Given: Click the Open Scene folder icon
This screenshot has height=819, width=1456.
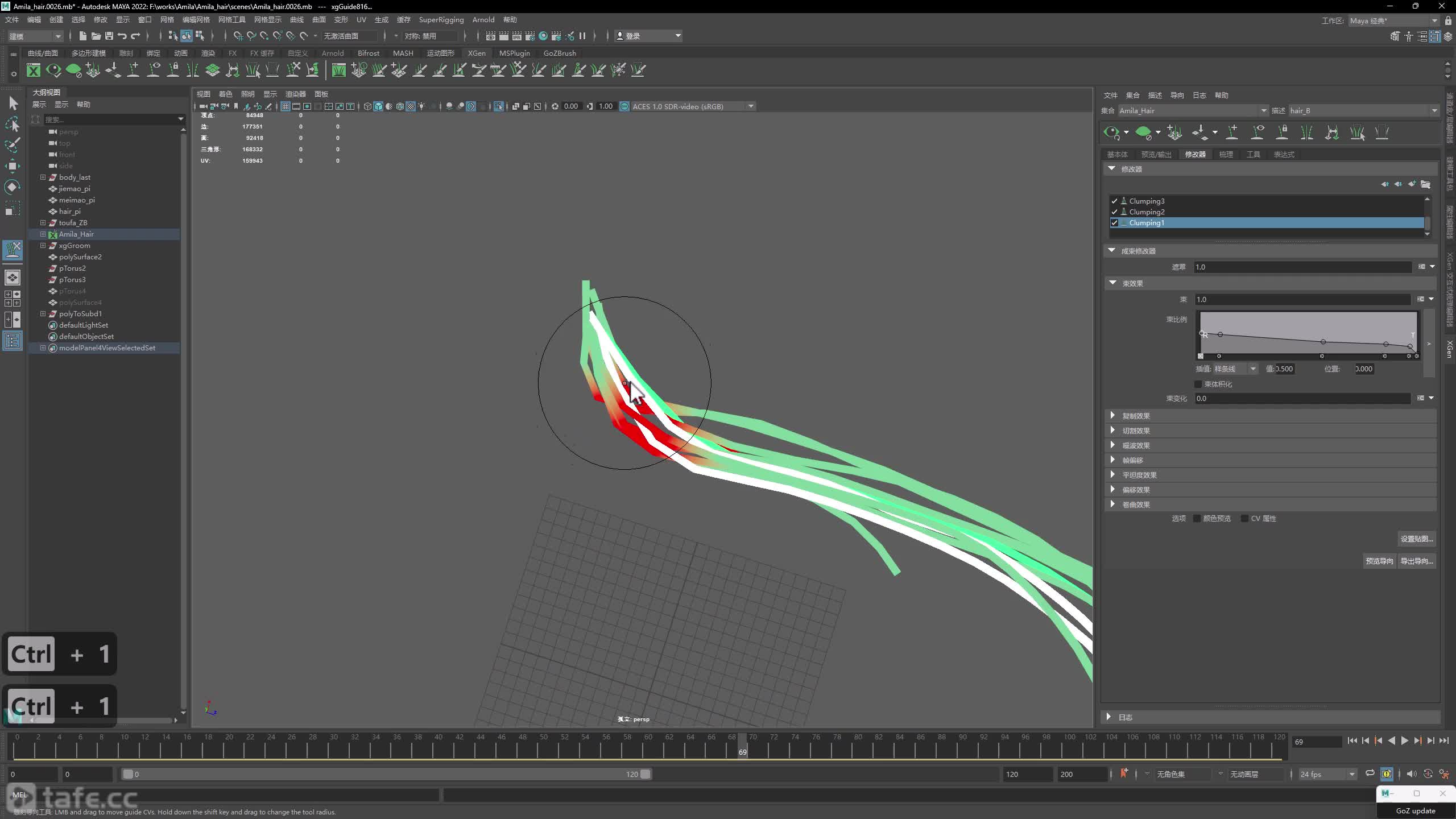Looking at the screenshot, I should click(96, 36).
